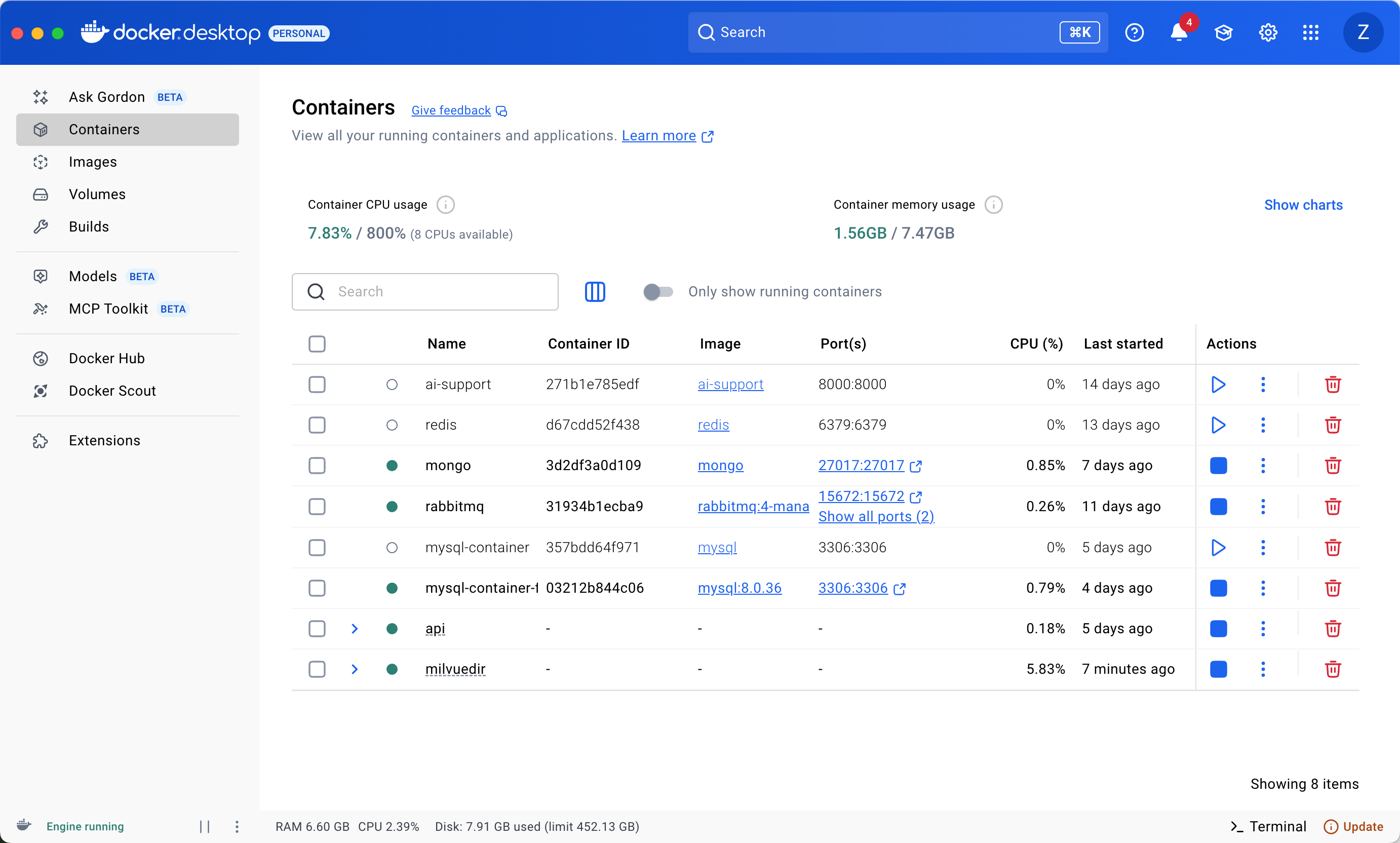The image size is (1400, 843).
Task: Check the rabbitmq row checkbox
Action: (x=317, y=507)
